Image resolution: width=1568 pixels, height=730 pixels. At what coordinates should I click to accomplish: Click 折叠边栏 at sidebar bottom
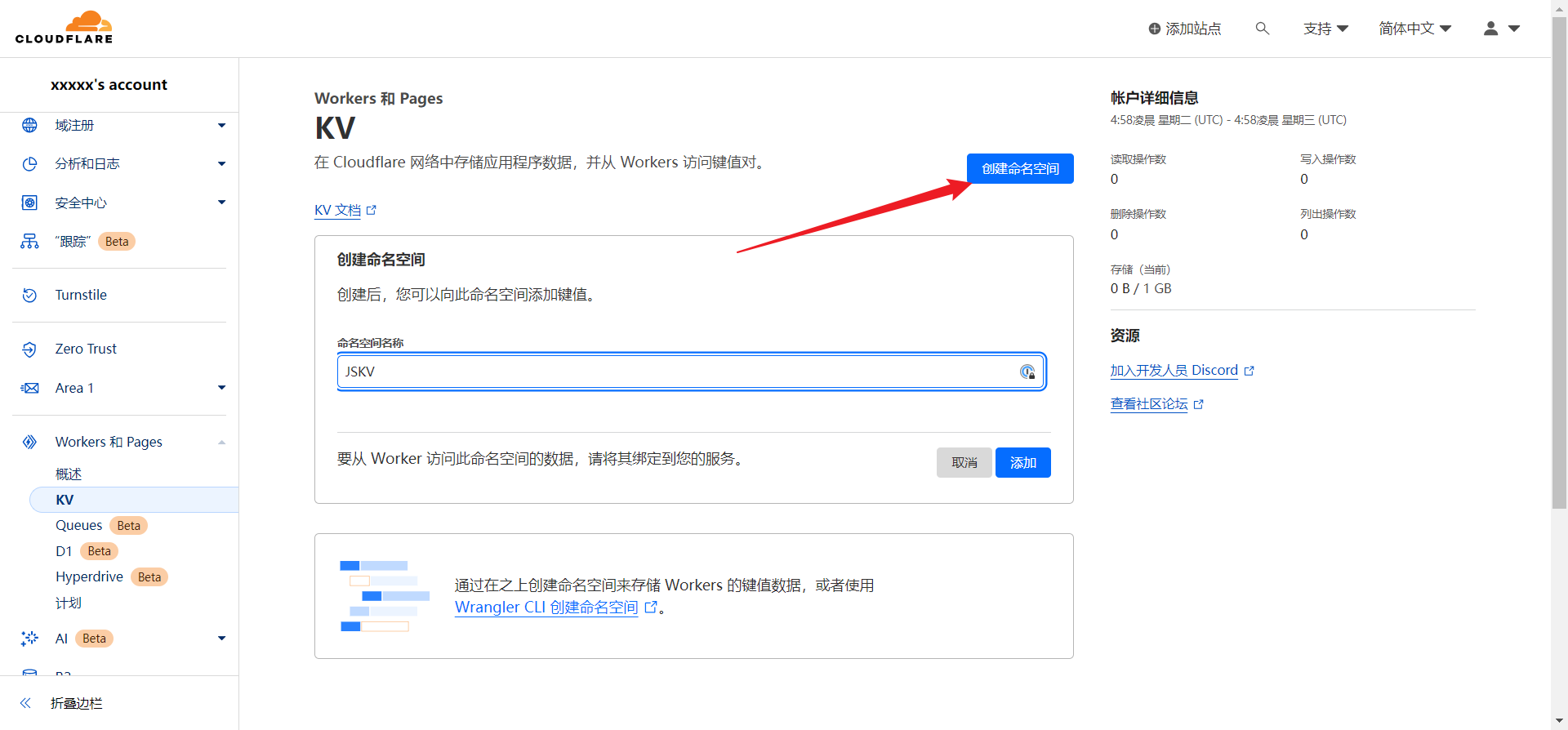pos(77,703)
